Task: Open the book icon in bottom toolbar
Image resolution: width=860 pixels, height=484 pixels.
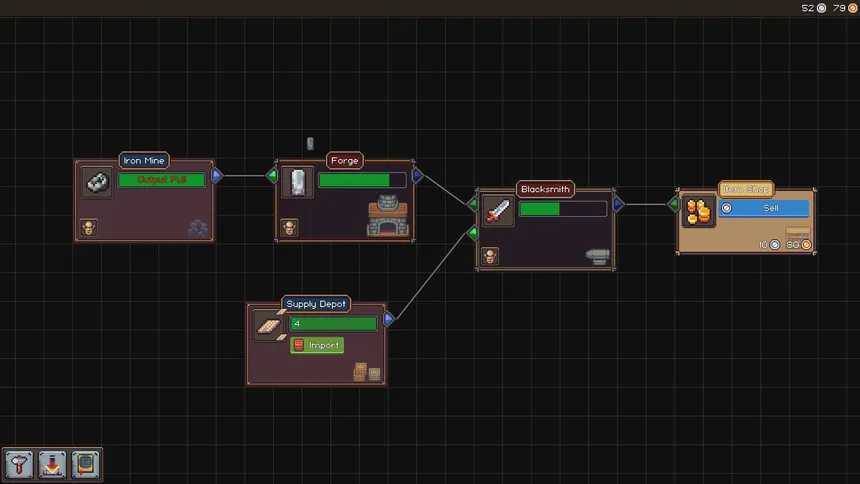Action: pyautogui.click(x=85, y=464)
